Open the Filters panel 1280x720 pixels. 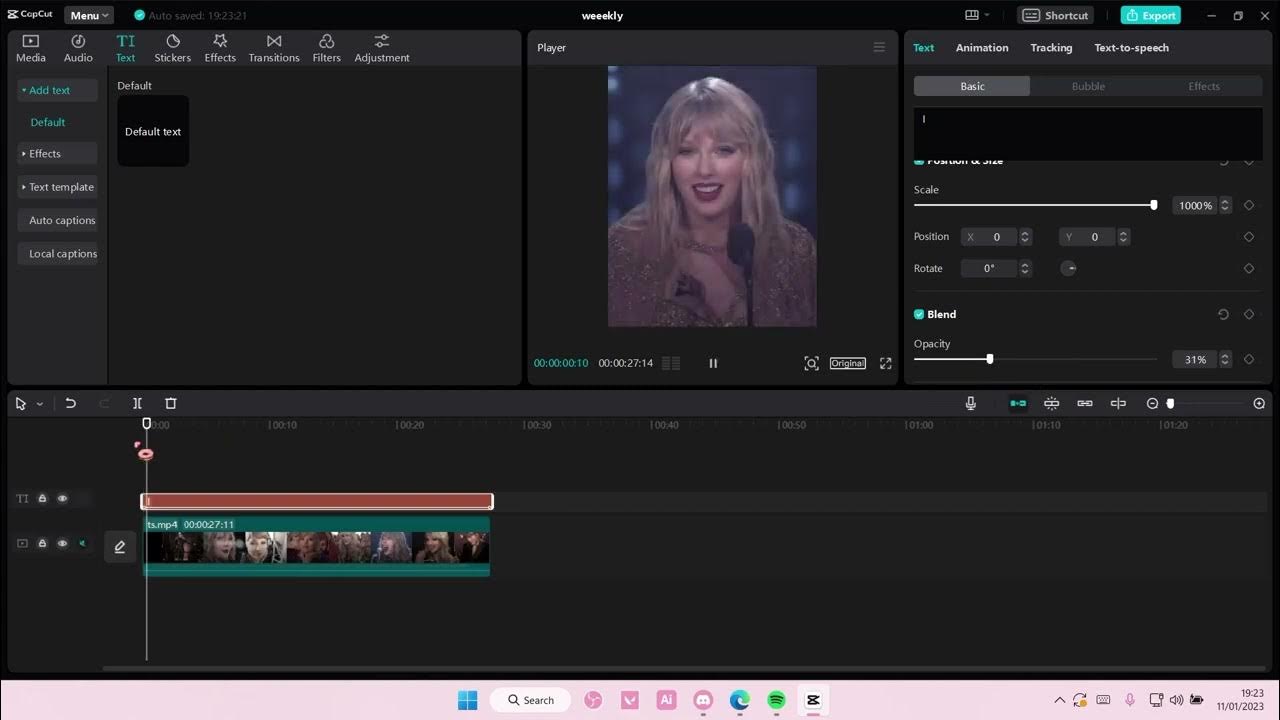(x=326, y=48)
